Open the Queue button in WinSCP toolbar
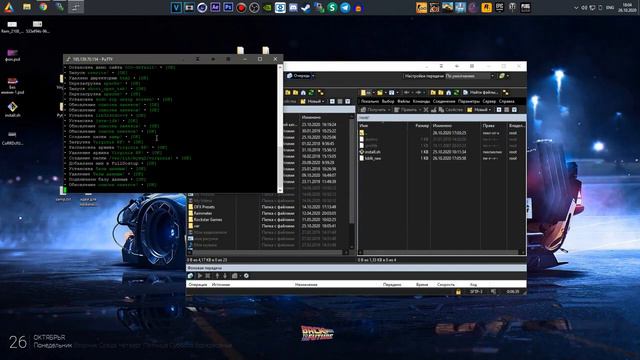Viewport: 640px width, 360px height. click(x=298, y=76)
